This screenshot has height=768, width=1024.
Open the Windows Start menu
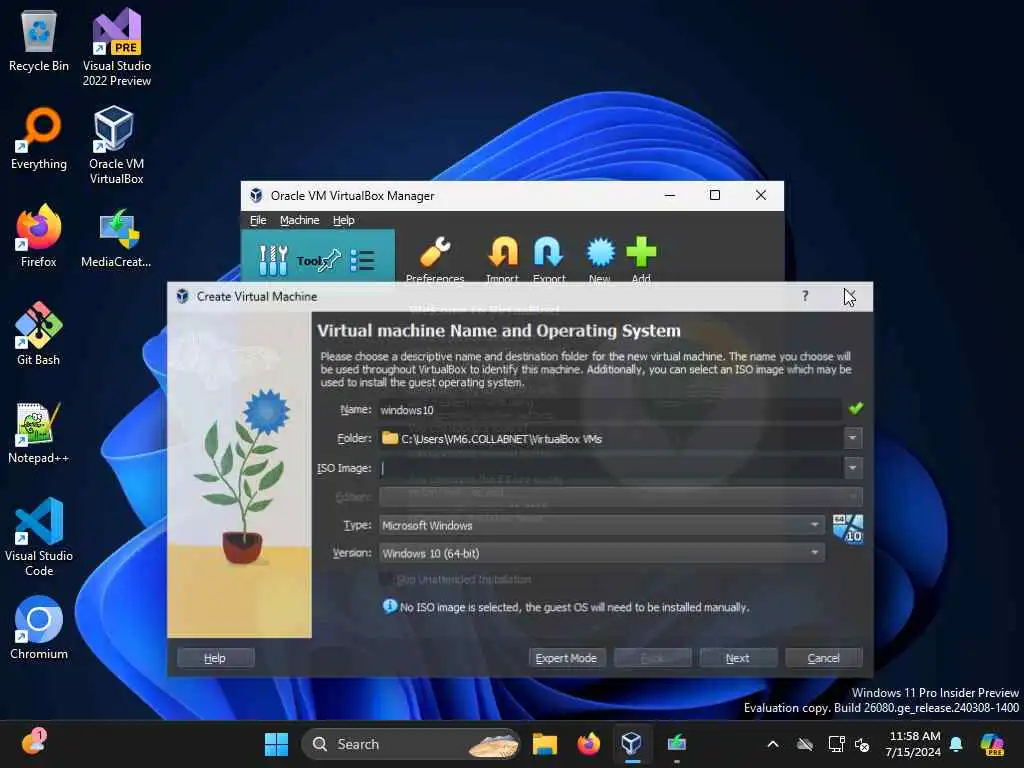(x=276, y=744)
